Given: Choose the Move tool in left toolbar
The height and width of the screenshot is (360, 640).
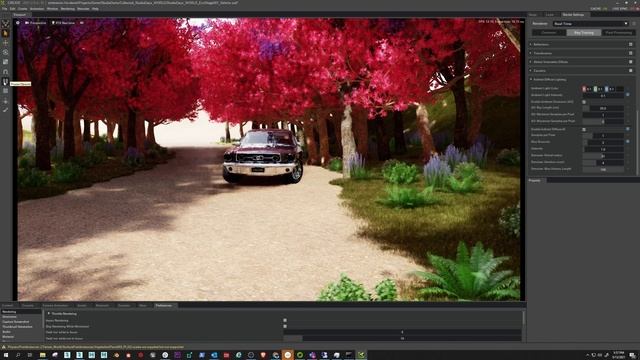Looking at the screenshot, I should [x=5, y=43].
